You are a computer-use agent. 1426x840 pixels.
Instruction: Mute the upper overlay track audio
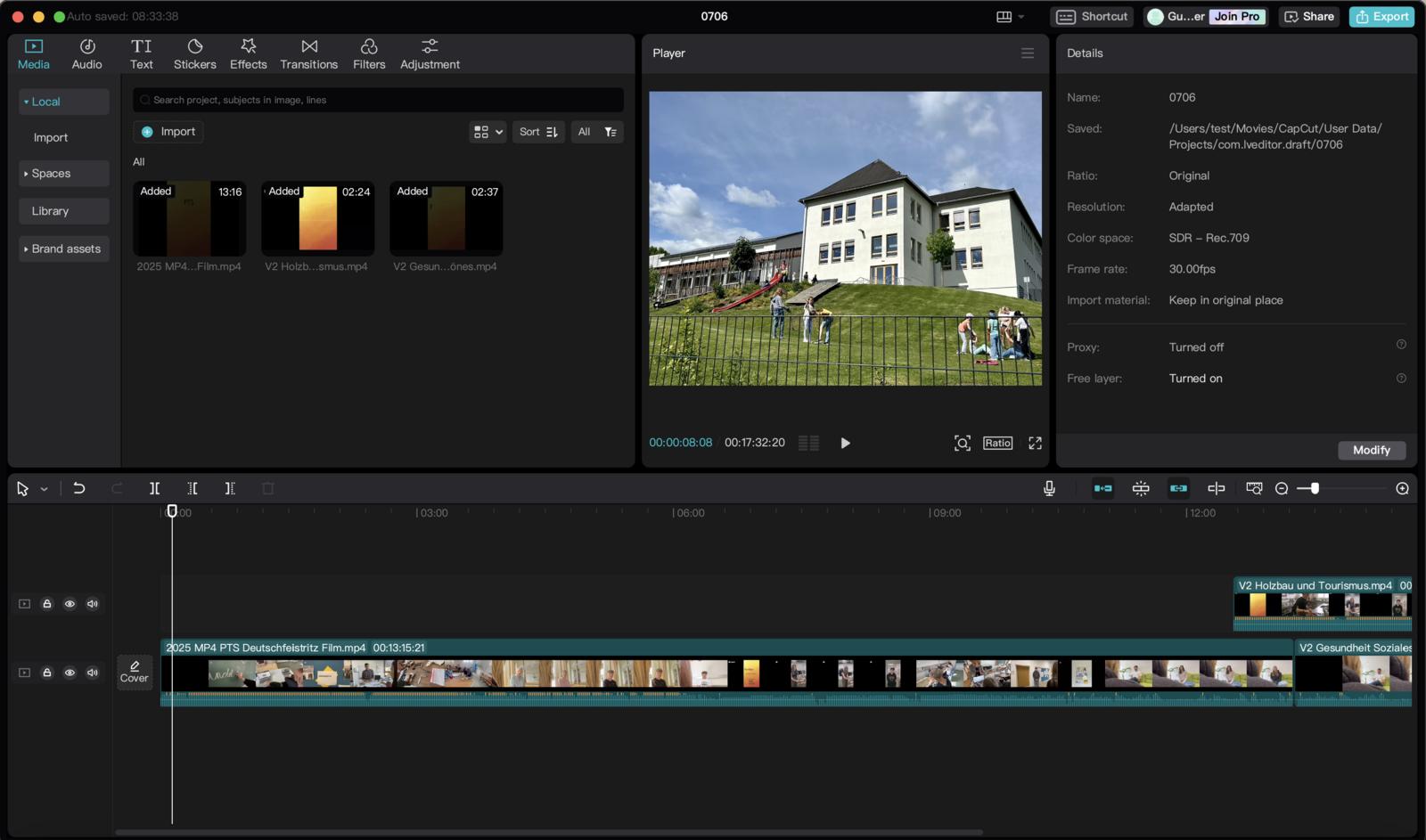(x=93, y=604)
